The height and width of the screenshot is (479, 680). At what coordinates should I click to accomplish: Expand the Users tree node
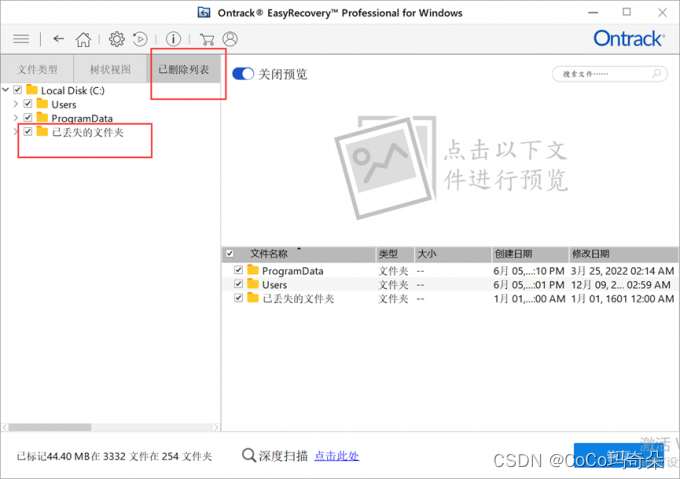pyautogui.click(x=16, y=104)
